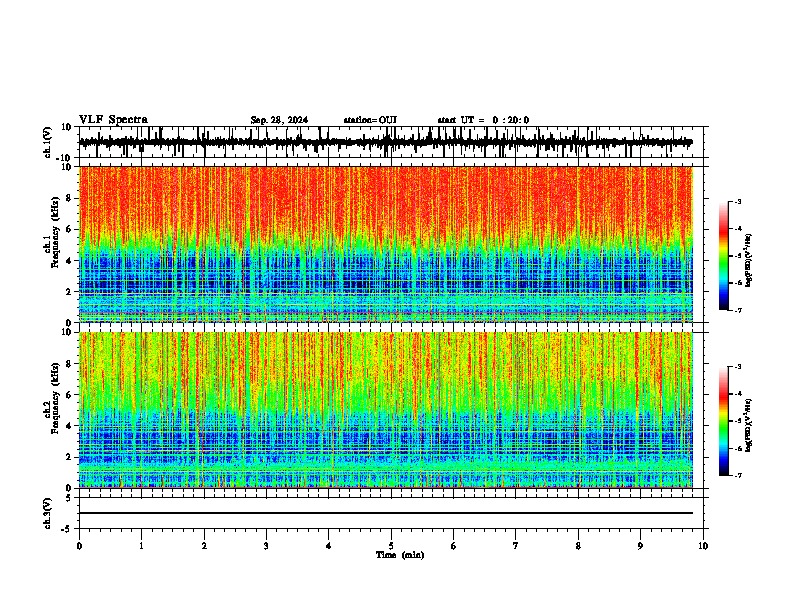Click time axis tick label "3"
This screenshot has width=792, height=612.
tap(266, 546)
